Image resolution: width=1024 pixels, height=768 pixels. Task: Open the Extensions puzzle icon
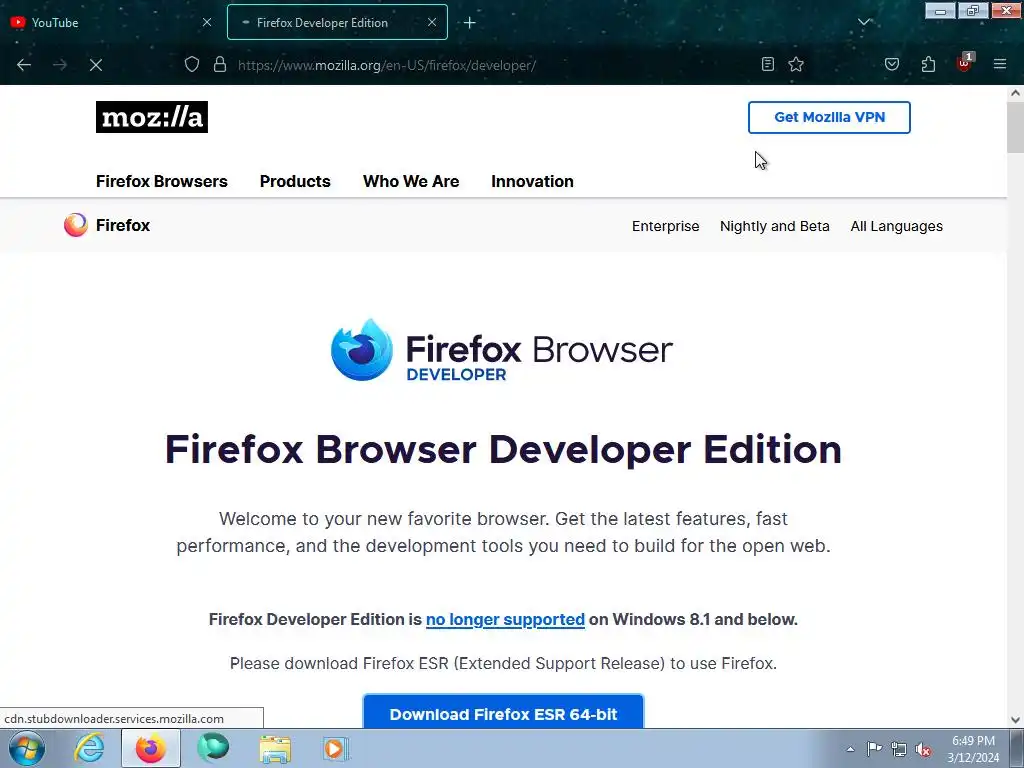pyautogui.click(x=928, y=64)
